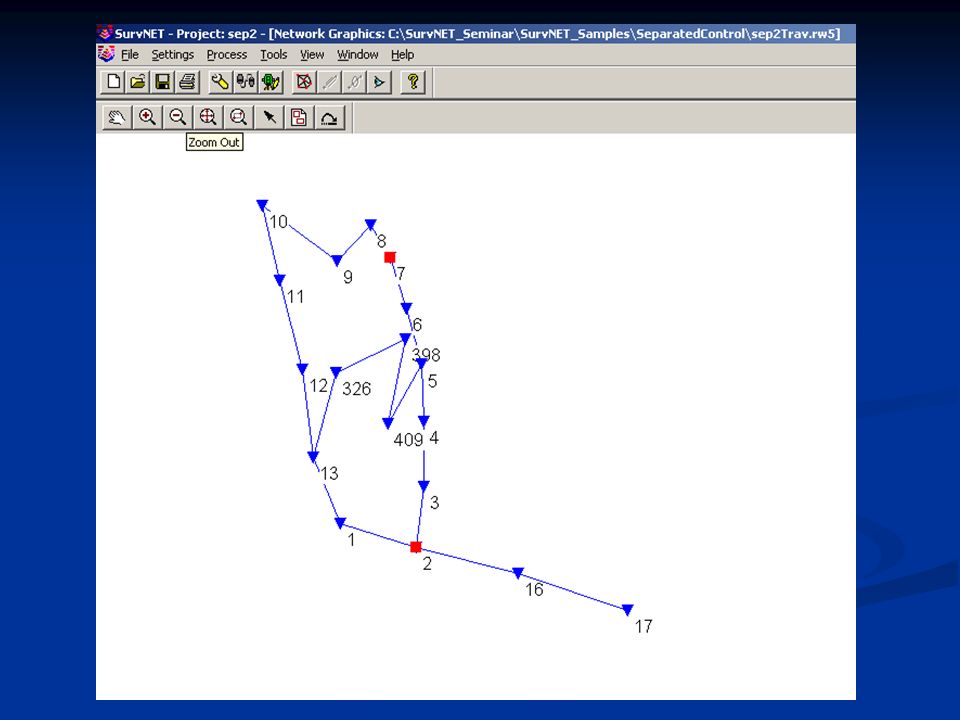This screenshot has height=720, width=960.
Task: Click the green total station edit icon
Action: coord(270,81)
